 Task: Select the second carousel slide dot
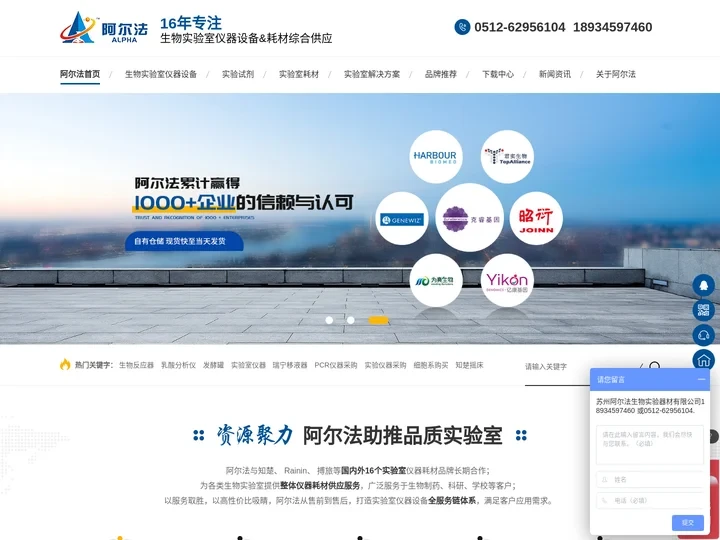tap(350, 320)
